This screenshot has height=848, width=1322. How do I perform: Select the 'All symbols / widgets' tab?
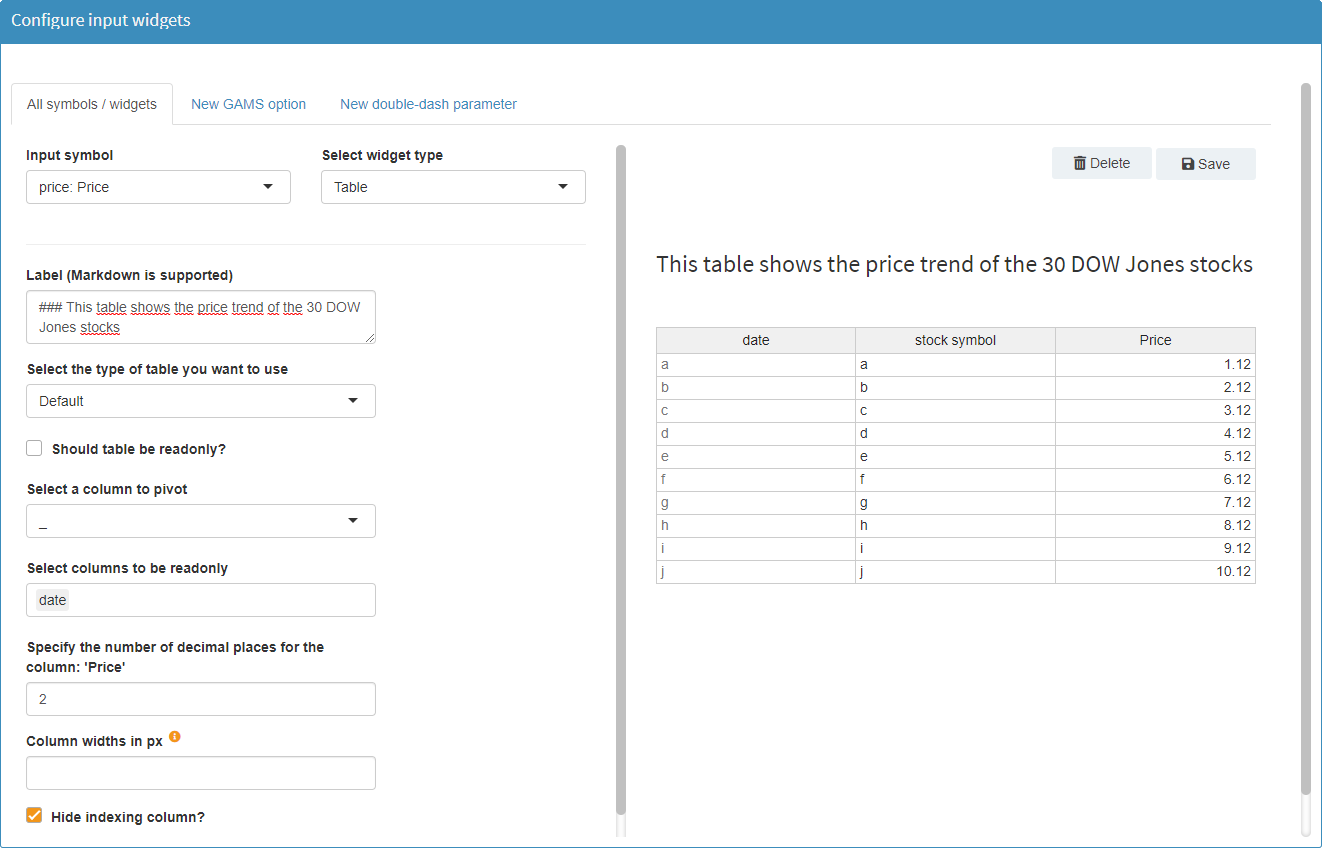92,103
